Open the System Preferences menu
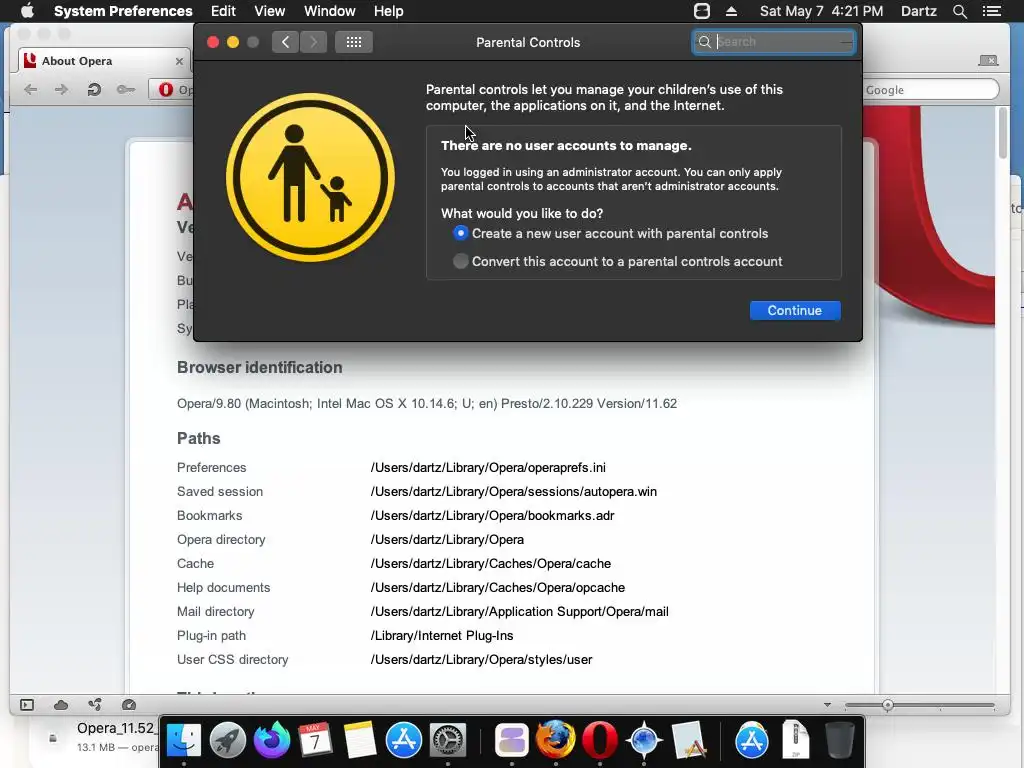1024x768 pixels. point(123,11)
